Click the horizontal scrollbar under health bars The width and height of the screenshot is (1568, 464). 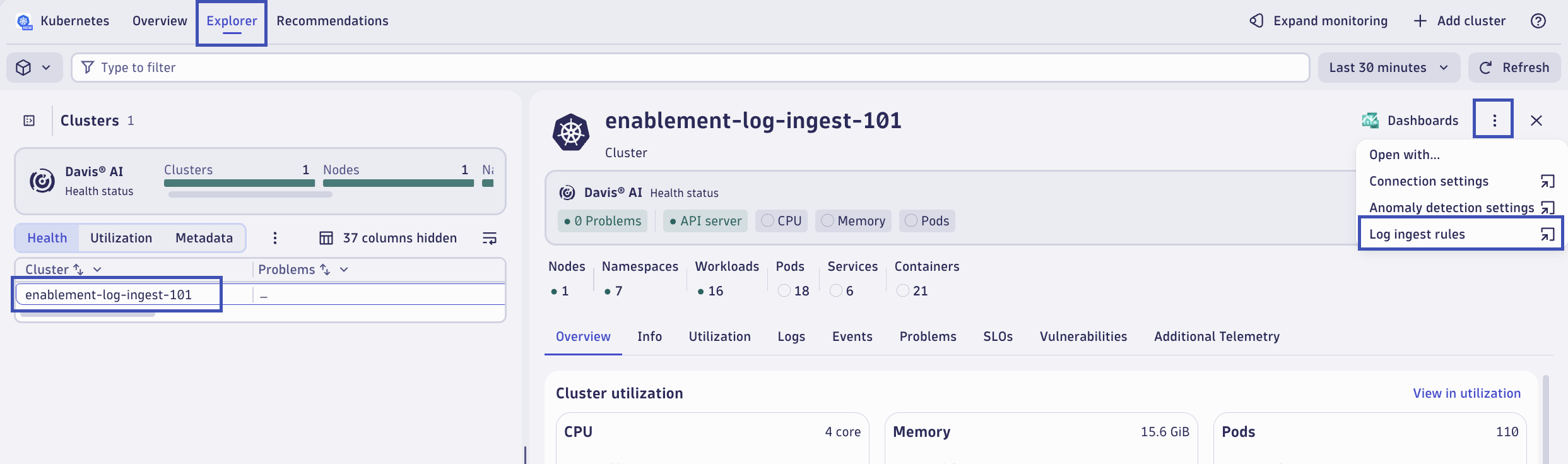pyautogui.click(x=250, y=194)
